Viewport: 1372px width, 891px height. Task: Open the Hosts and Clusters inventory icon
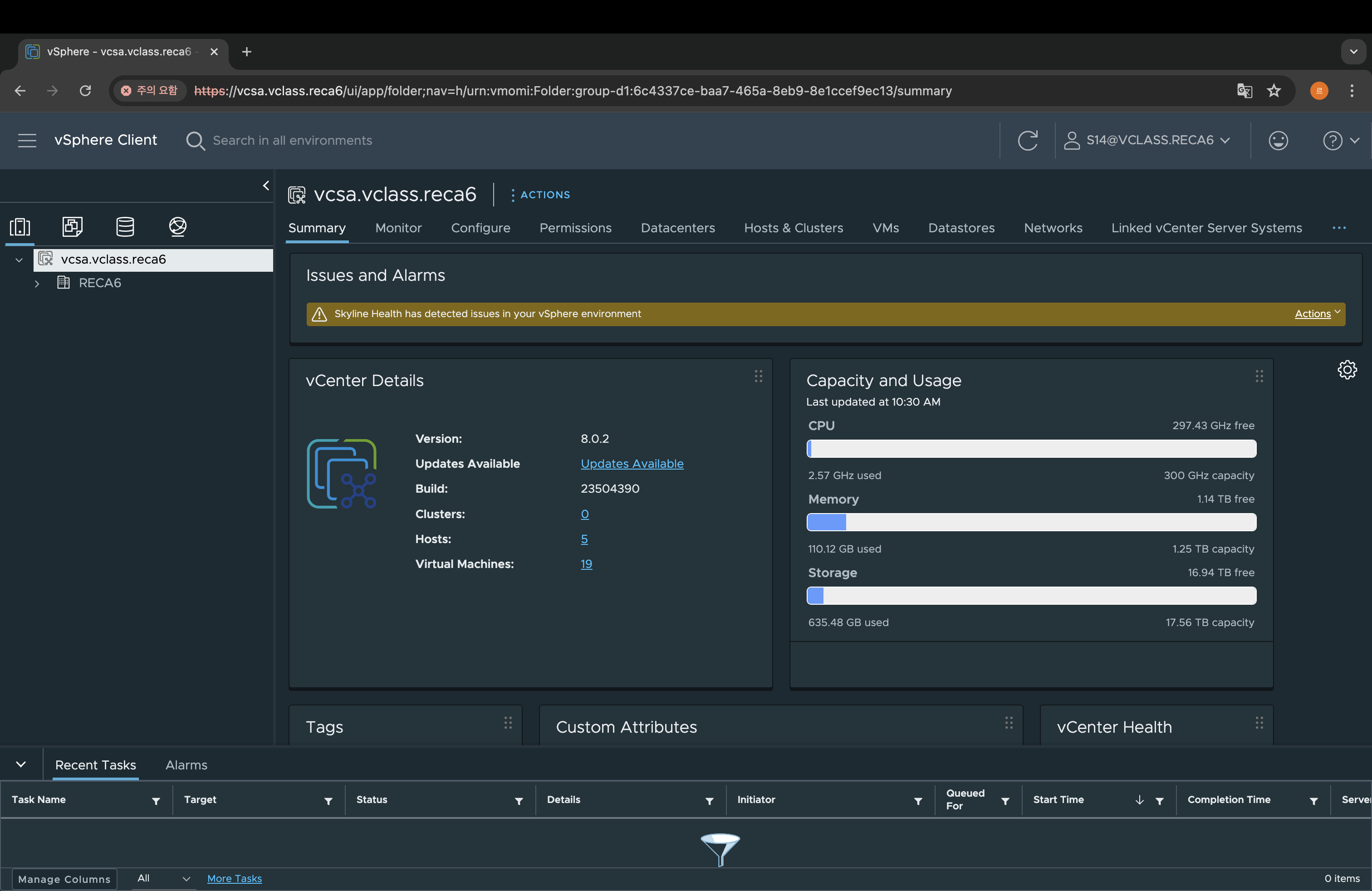[x=20, y=226]
